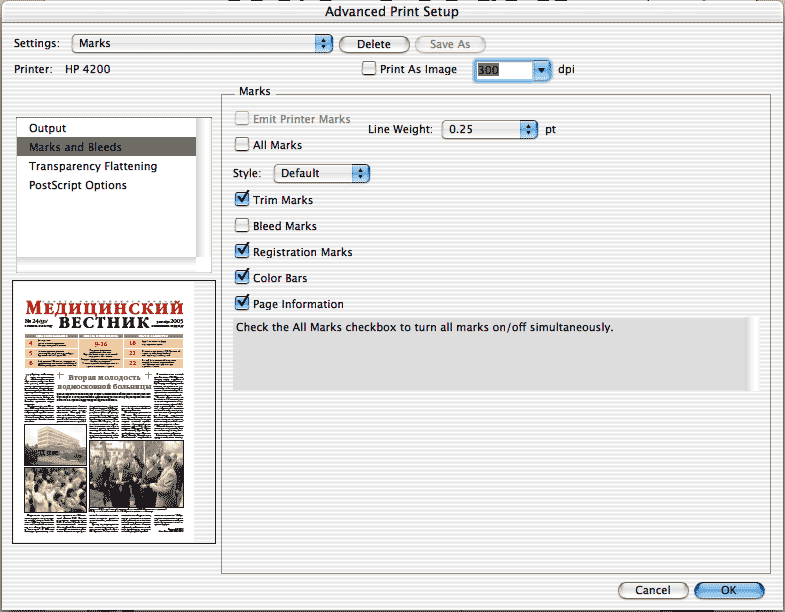Click the dpi field showing 300
This screenshot has width=785, height=612.
pos(503,70)
